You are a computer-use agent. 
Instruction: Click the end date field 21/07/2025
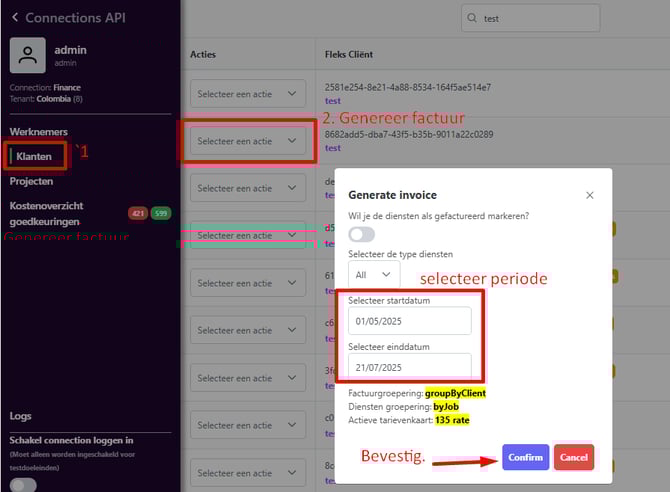(x=409, y=368)
